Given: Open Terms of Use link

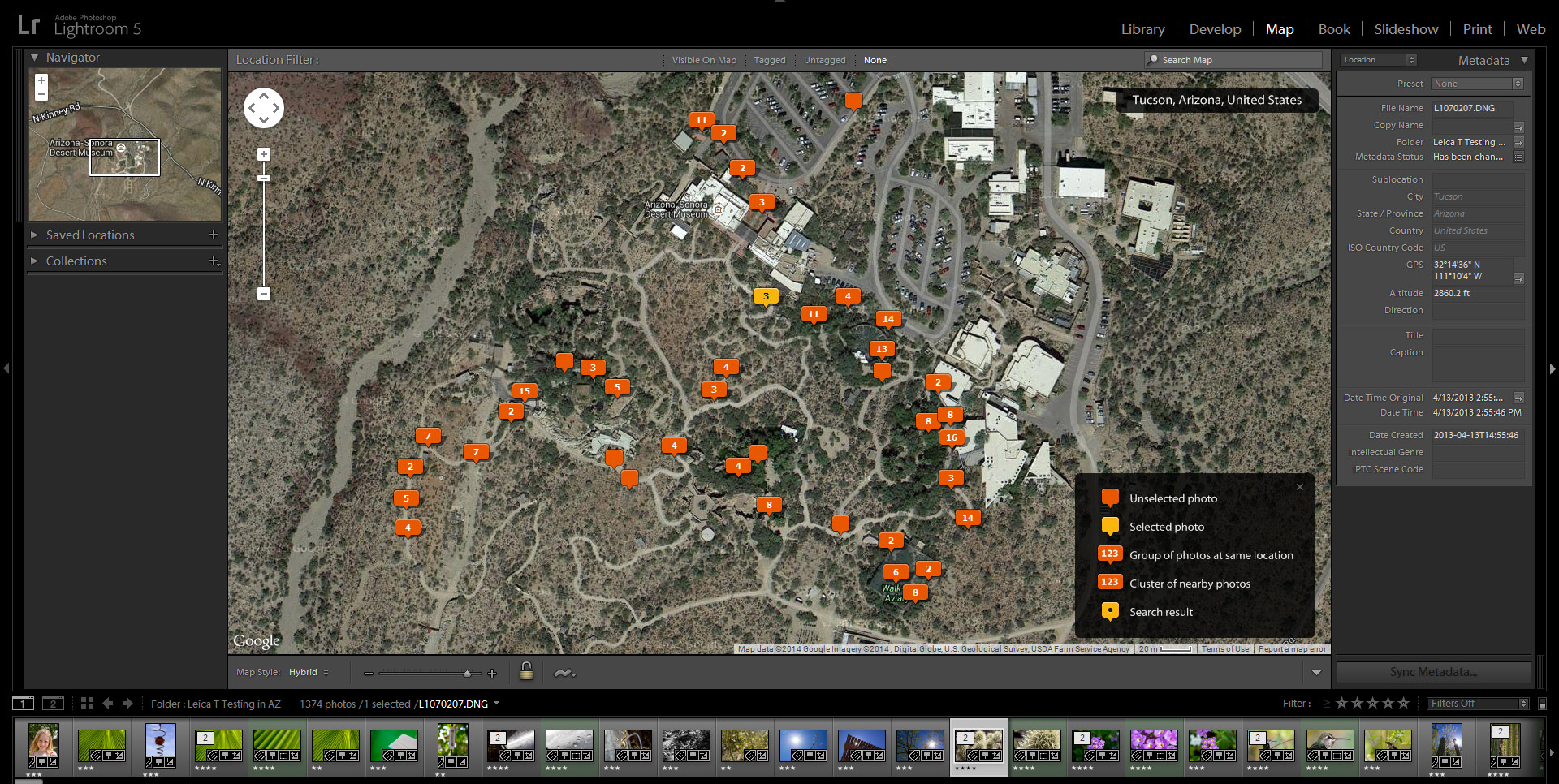Looking at the screenshot, I should coord(1225,649).
